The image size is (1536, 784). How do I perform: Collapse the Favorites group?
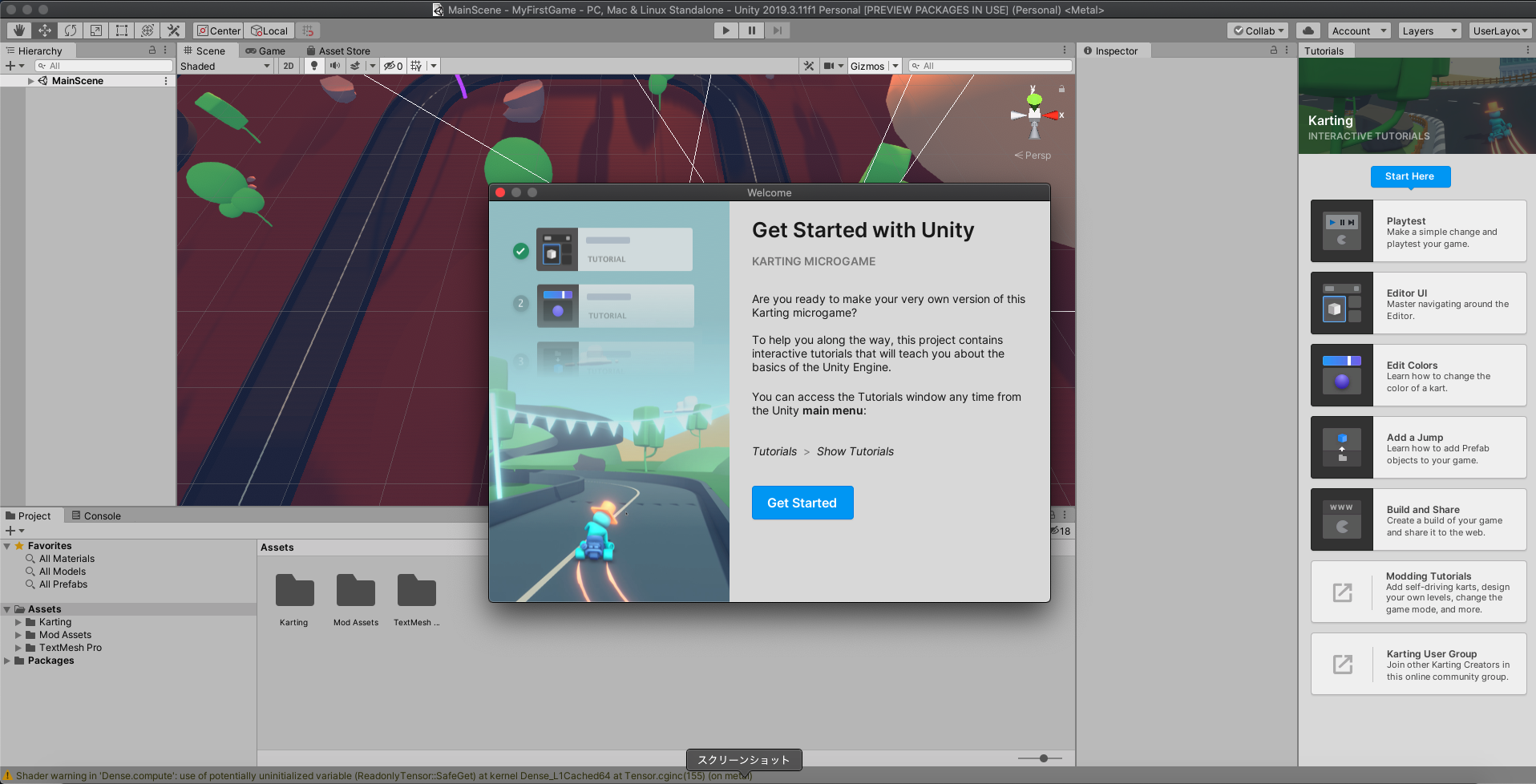click(x=7, y=546)
